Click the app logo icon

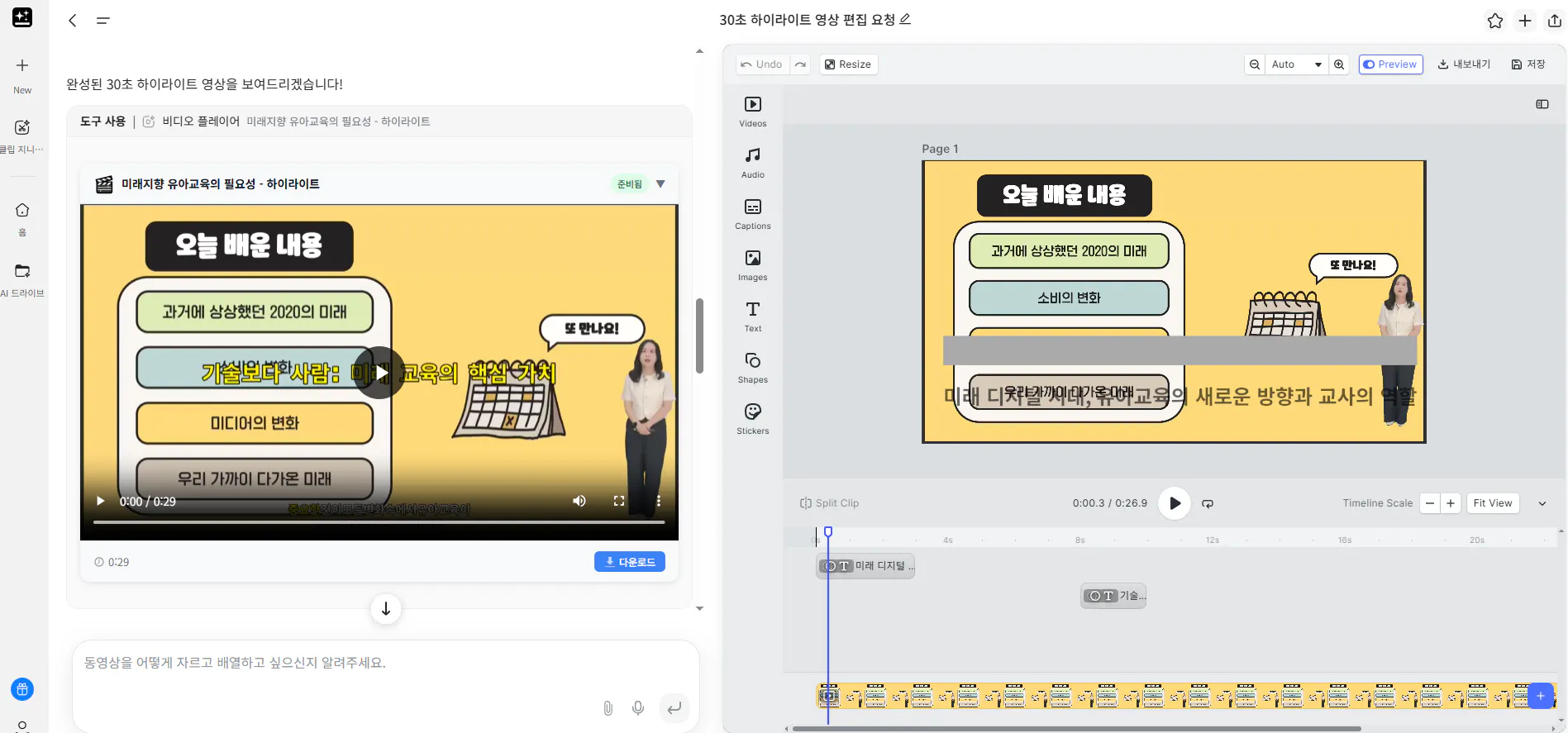pos(22,17)
